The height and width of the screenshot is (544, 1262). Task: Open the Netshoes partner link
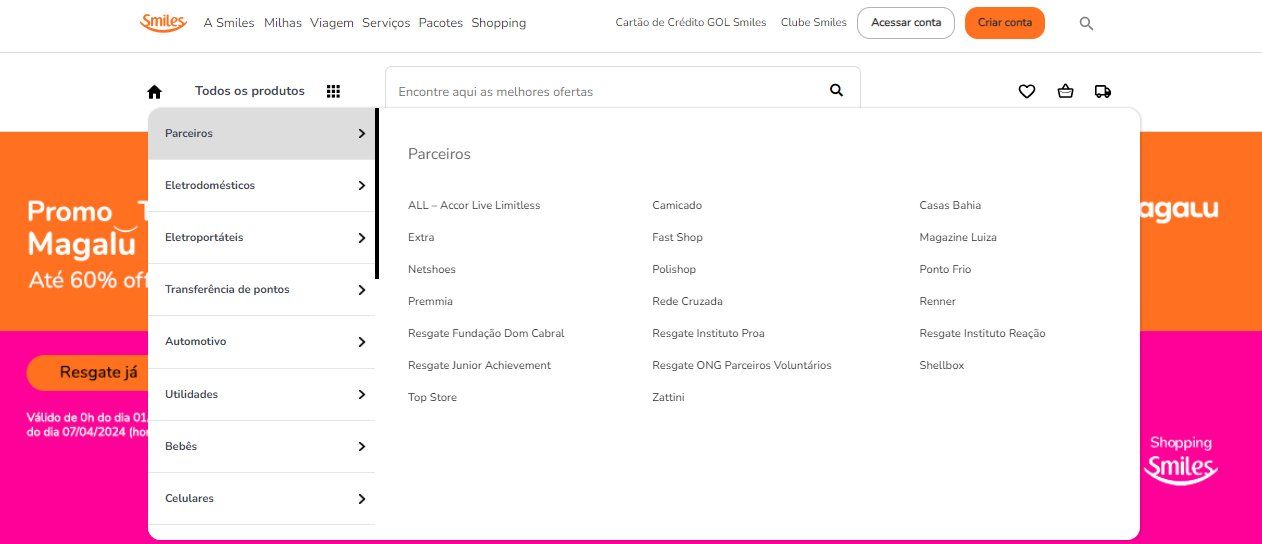pos(432,269)
